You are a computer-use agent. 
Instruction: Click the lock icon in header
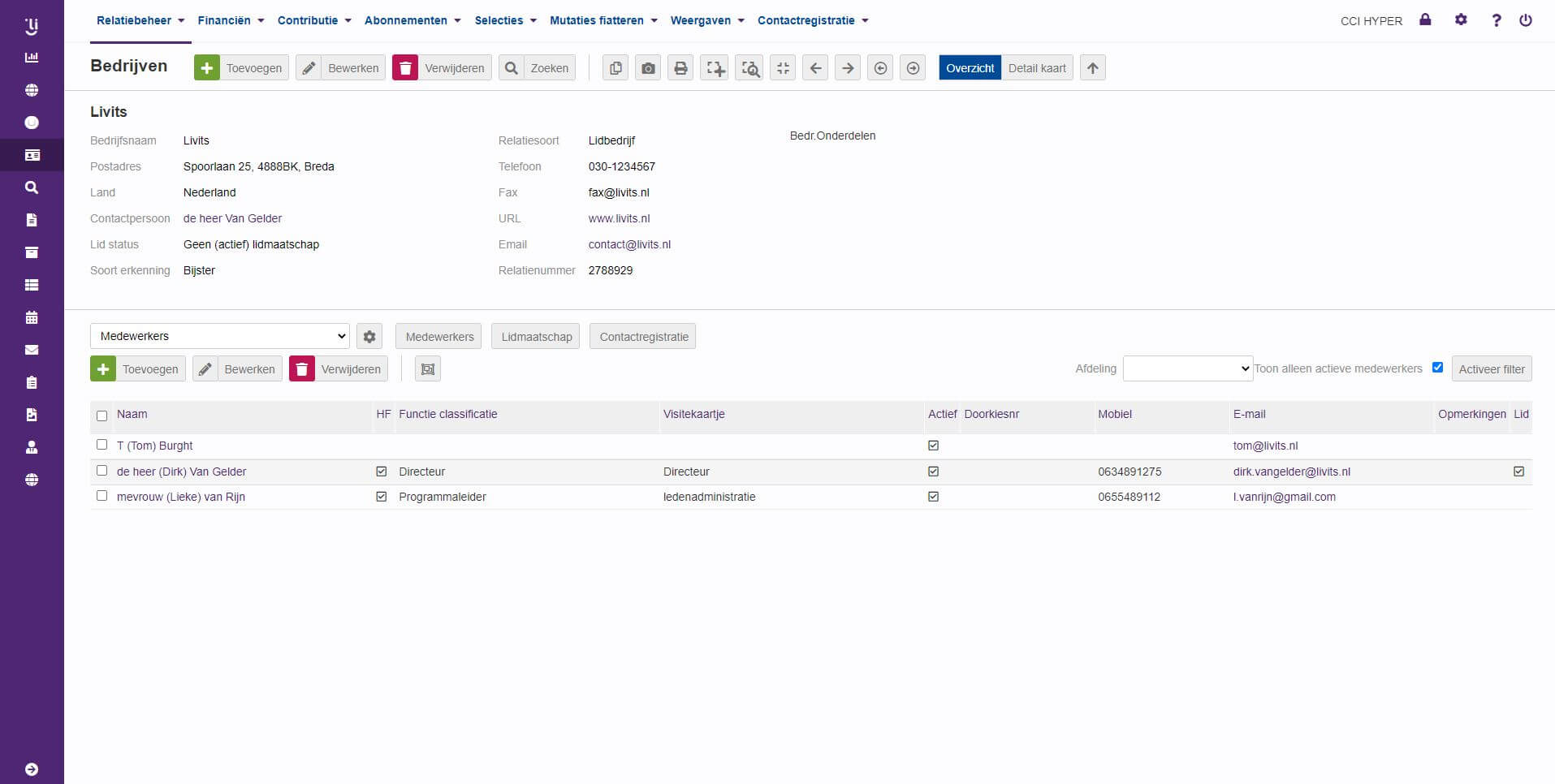tap(1425, 19)
